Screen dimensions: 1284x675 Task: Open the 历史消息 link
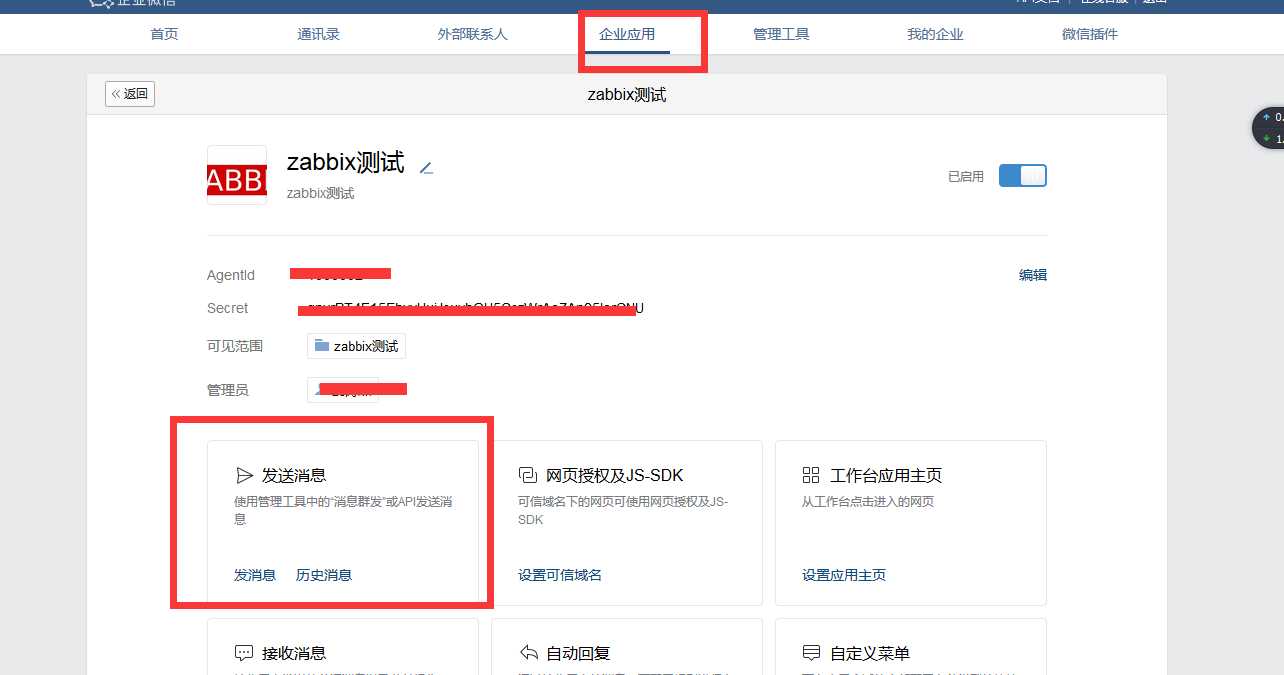pyautogui.click(x=324, y=575)
